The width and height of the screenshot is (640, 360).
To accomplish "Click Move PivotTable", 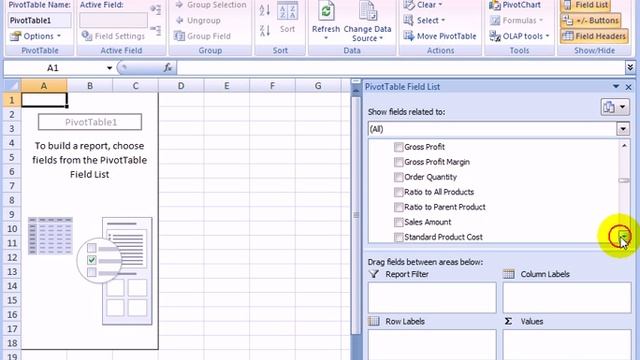I will point(440,36).
